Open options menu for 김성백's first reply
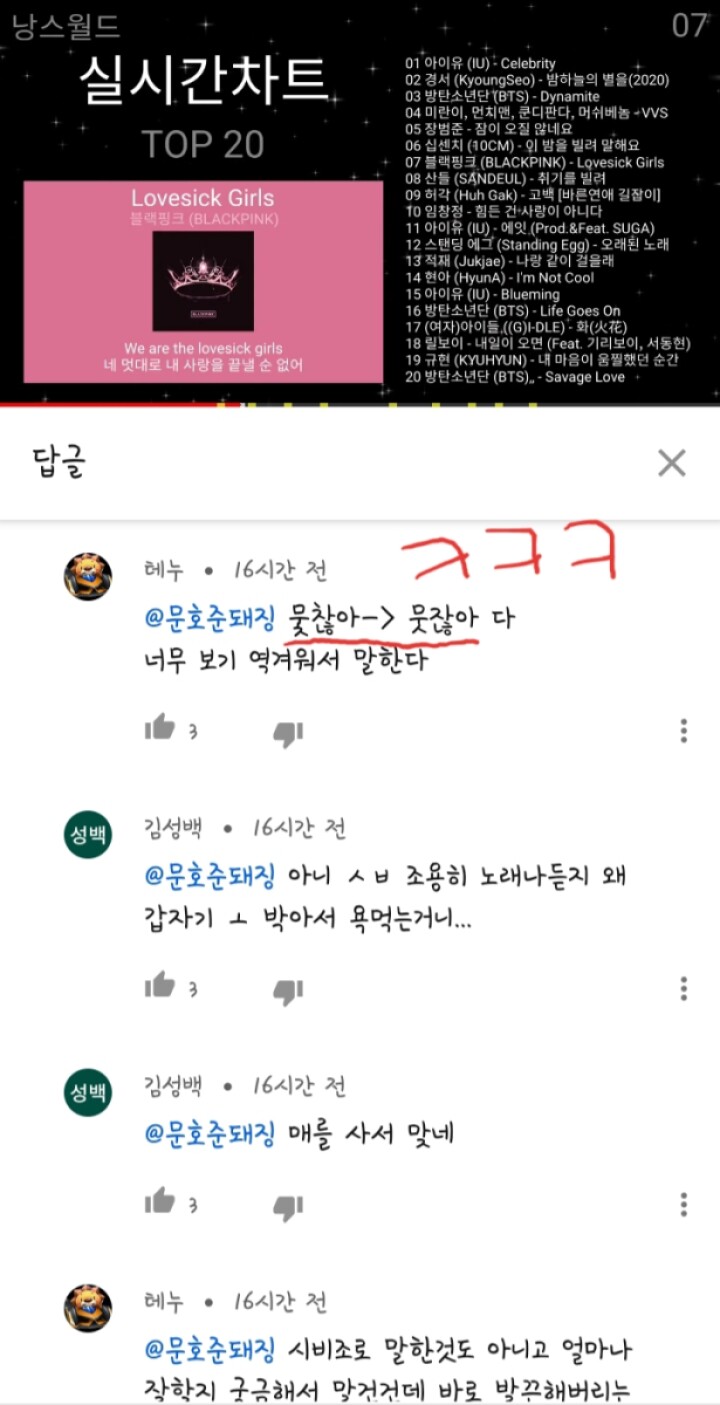This screenshot has width=720, height=1405. point(684,988)
